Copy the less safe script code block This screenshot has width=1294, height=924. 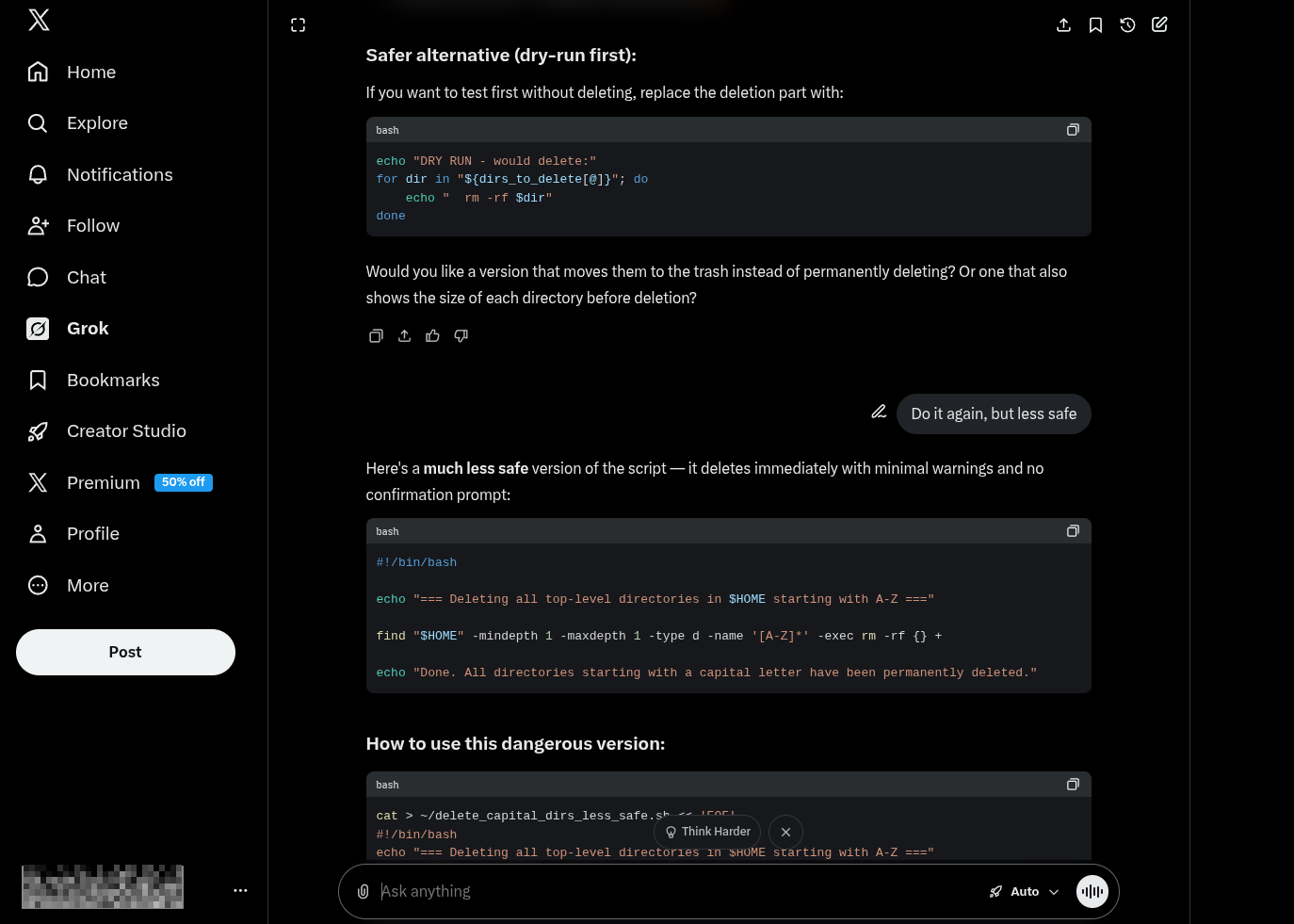point(1073,531)
